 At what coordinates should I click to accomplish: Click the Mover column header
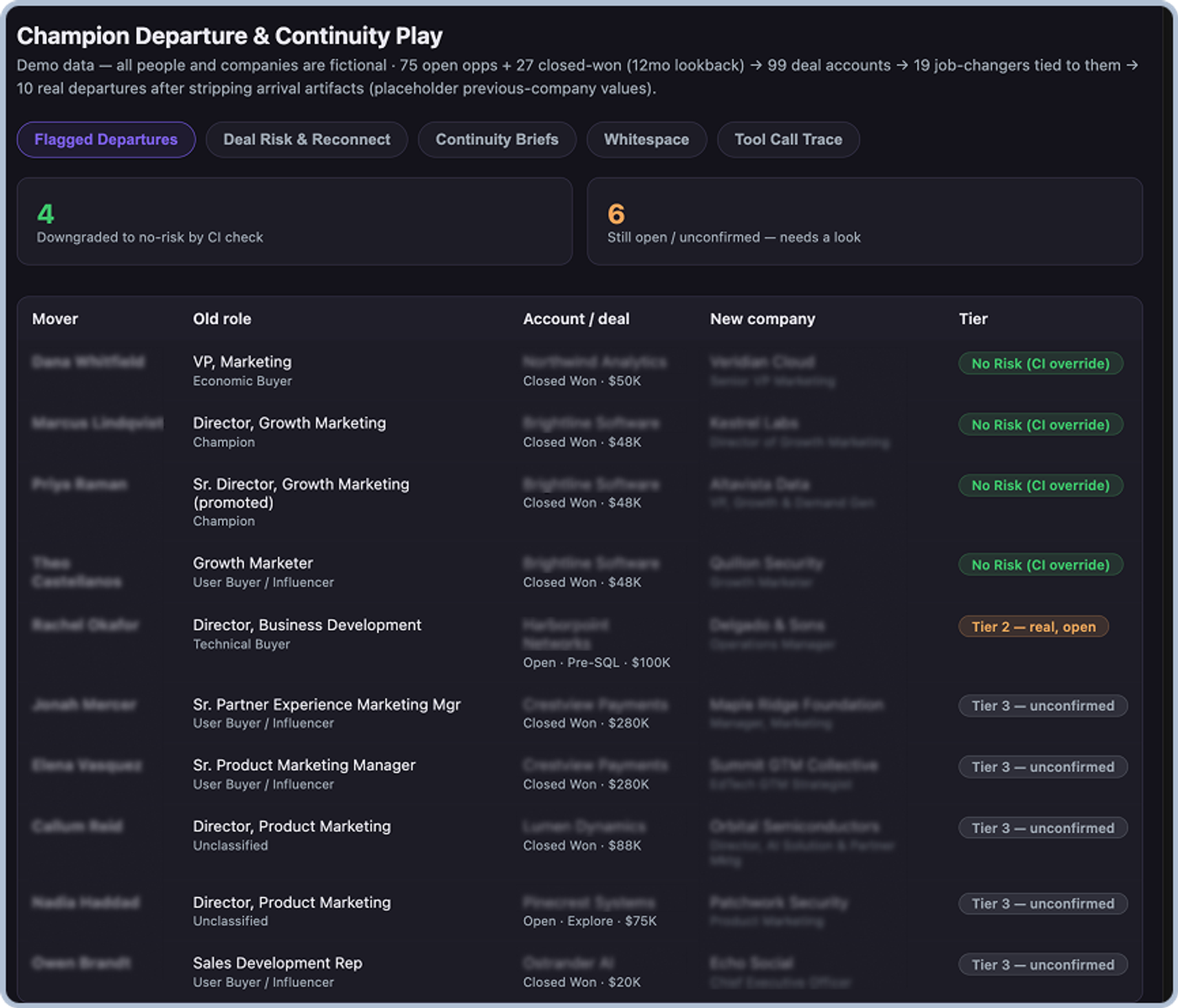[55, 319]
